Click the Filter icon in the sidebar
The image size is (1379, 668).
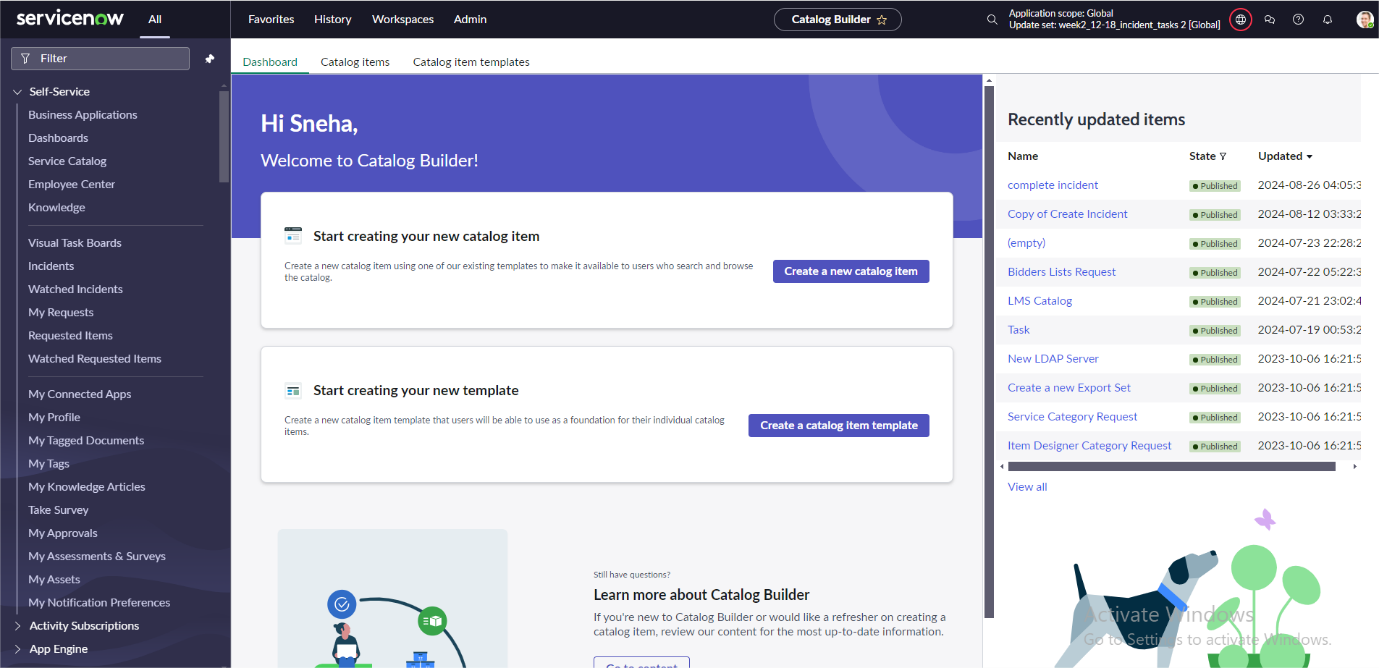pyautogui.click(x=23, y=58)
